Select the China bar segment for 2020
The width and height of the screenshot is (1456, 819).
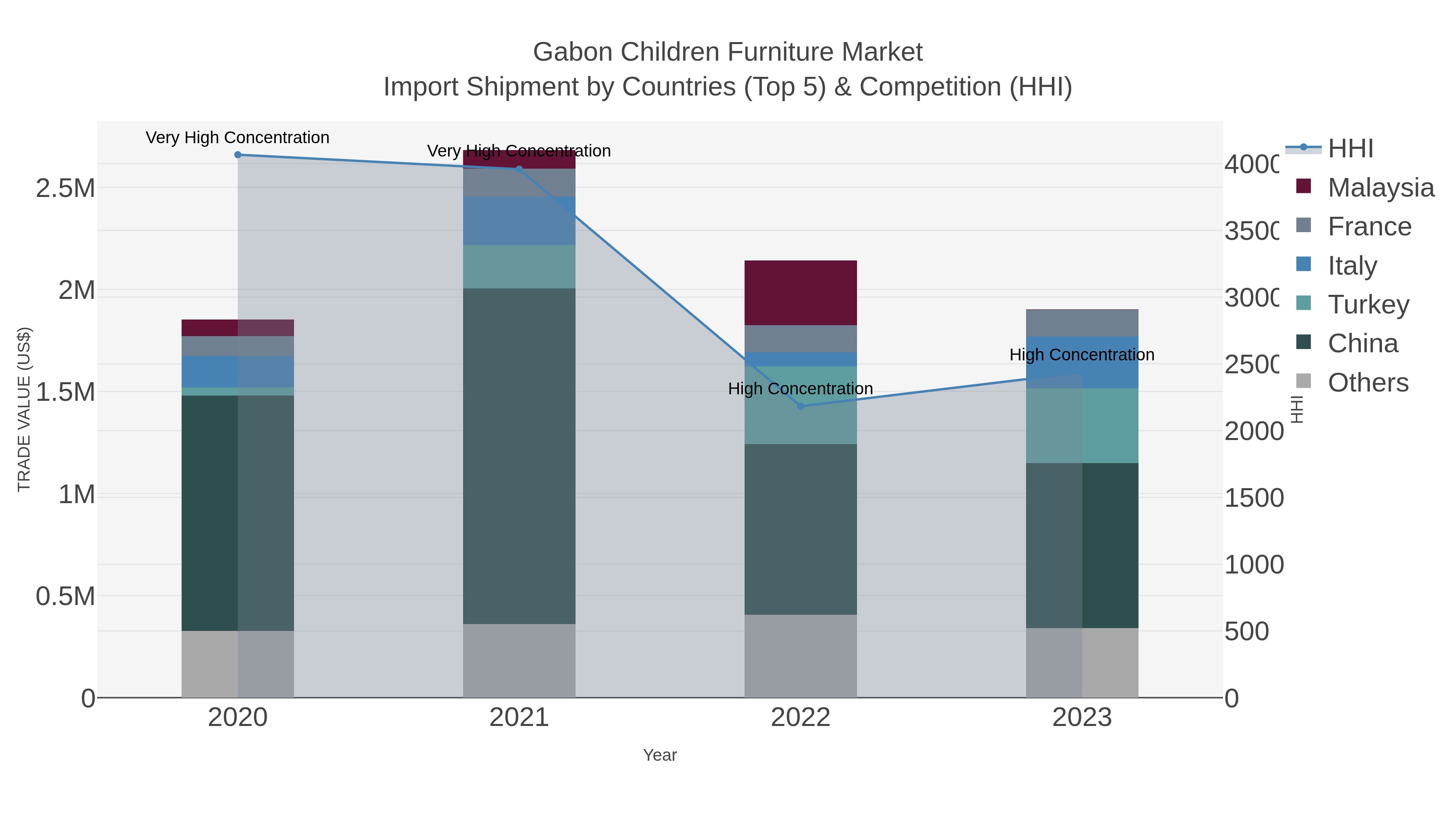[237, 513]
